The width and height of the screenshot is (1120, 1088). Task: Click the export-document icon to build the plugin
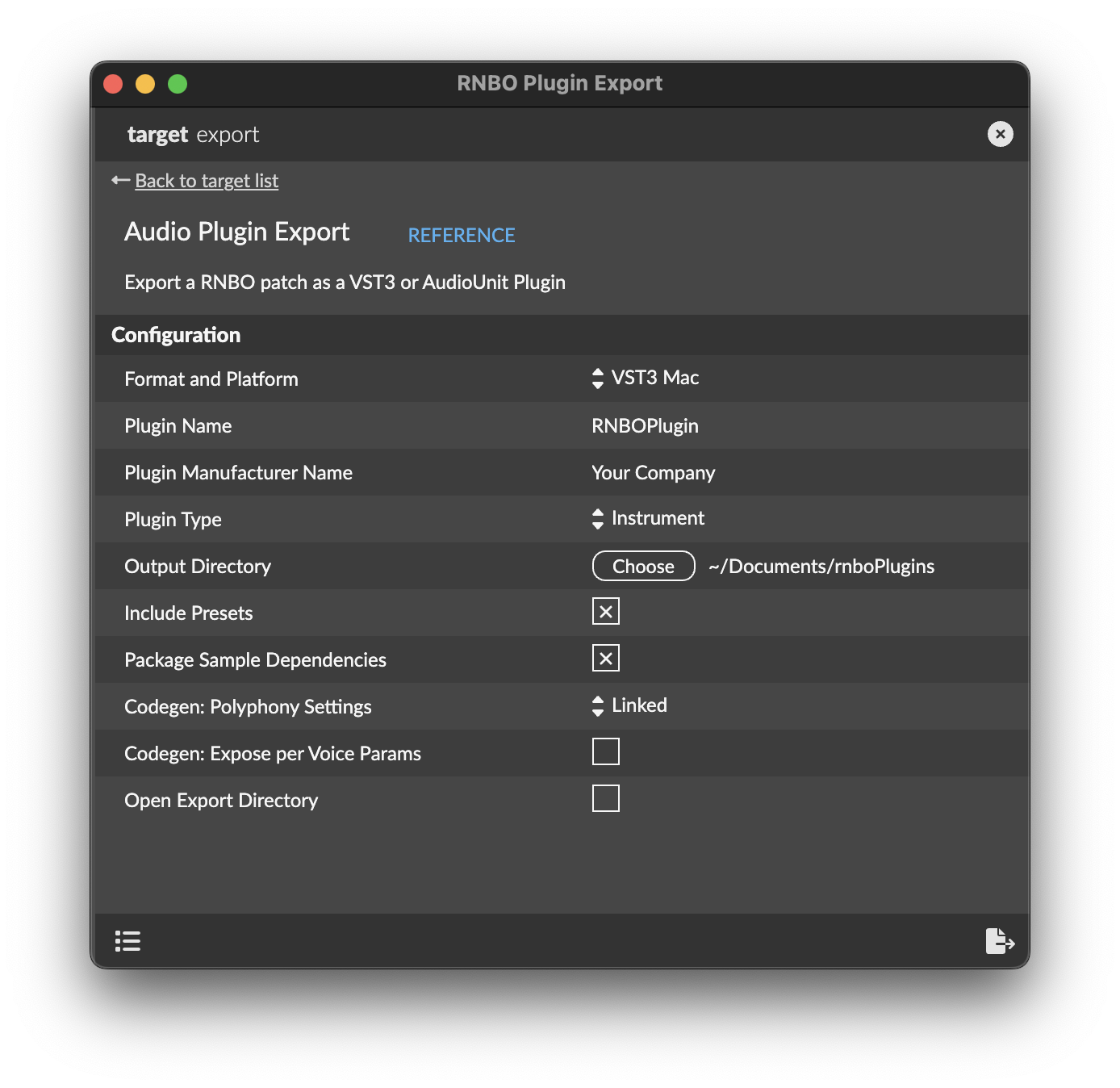[x=999, y=940]
